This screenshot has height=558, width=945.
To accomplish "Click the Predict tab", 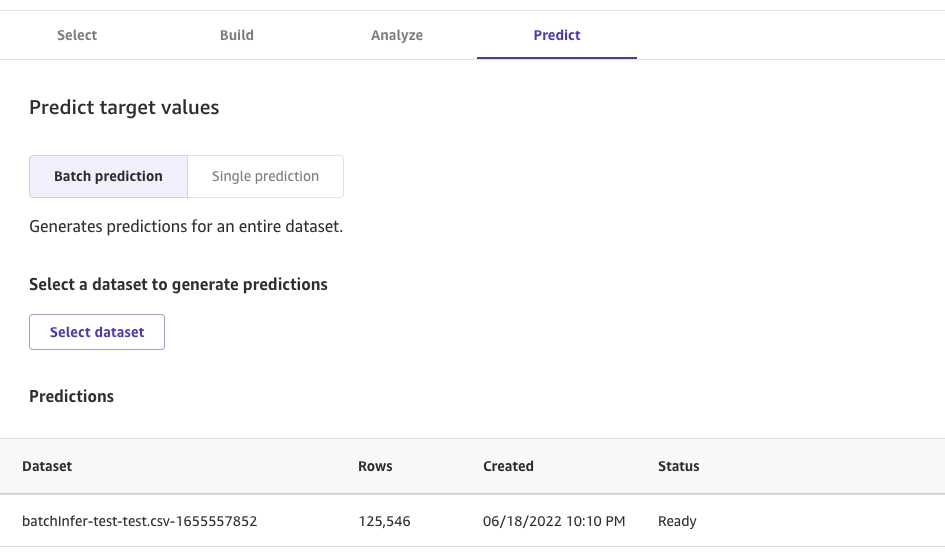I will (557, 35).
